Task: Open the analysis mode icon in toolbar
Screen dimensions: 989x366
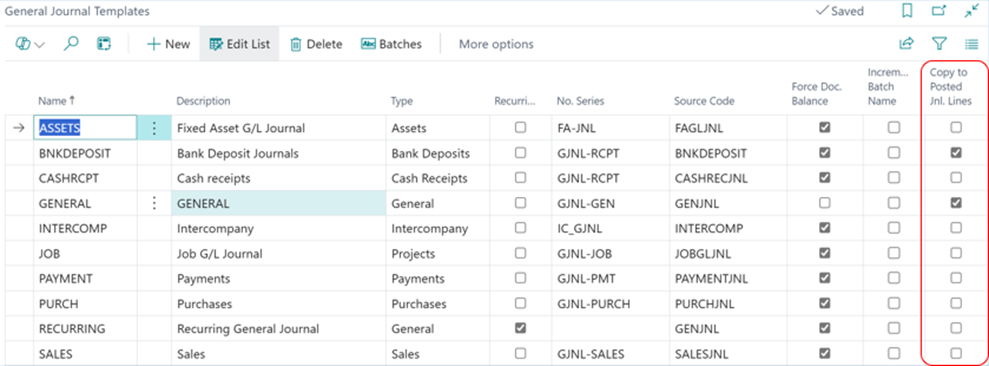Action: click(103, 44)
